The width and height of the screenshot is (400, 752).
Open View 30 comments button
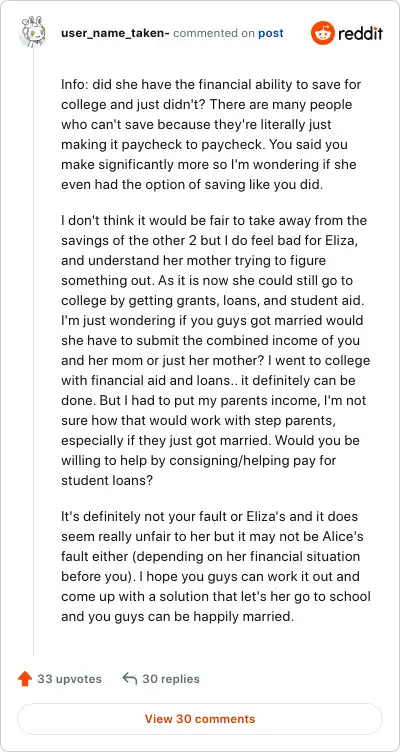click(200, 719)
